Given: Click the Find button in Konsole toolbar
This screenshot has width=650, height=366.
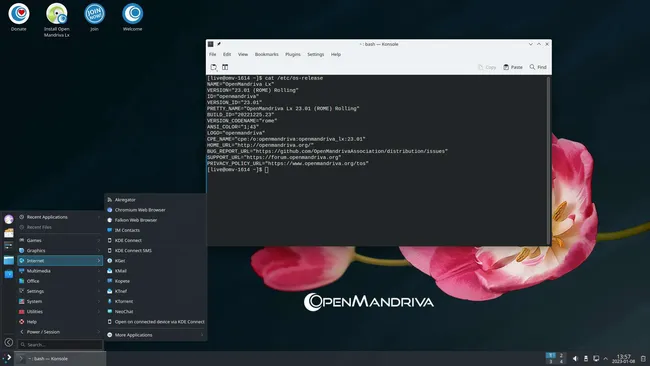Looking at the screenshot, I should 538,67.
